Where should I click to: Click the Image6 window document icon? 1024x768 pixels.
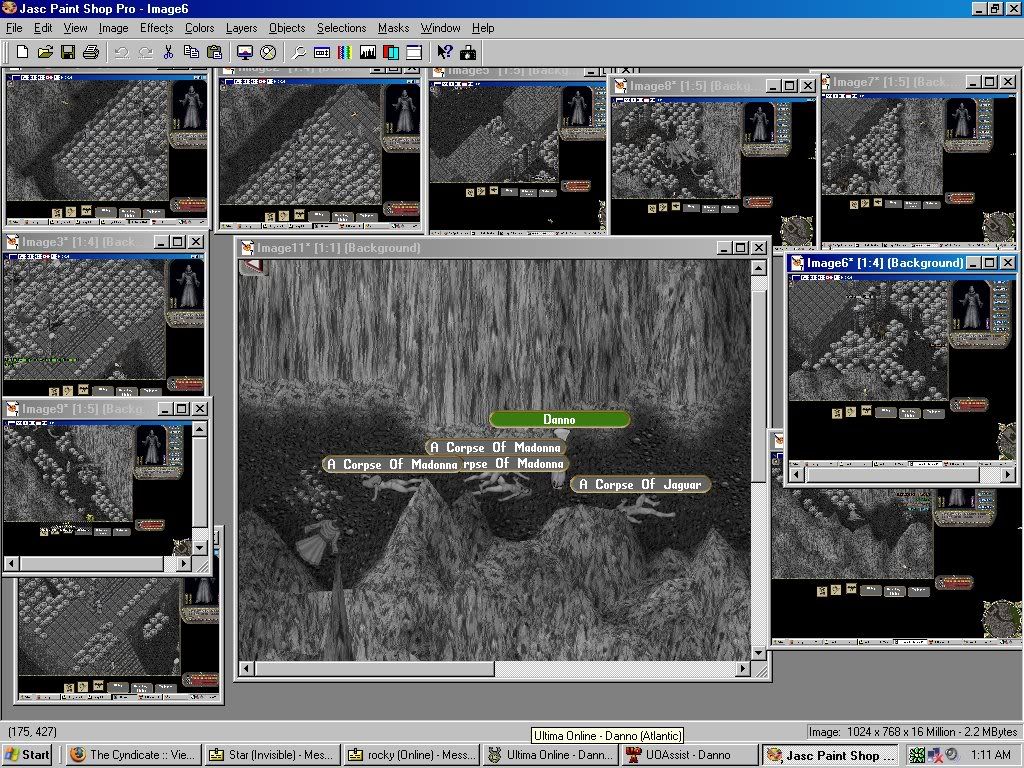[x=797, y=263]
